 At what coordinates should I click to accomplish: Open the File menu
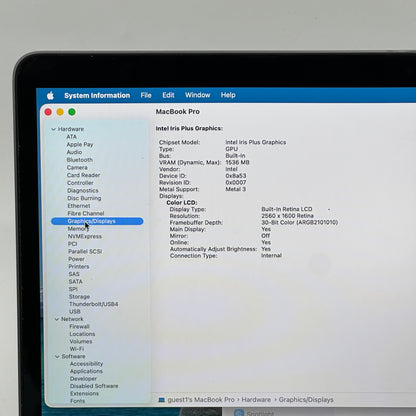[146, 95]
